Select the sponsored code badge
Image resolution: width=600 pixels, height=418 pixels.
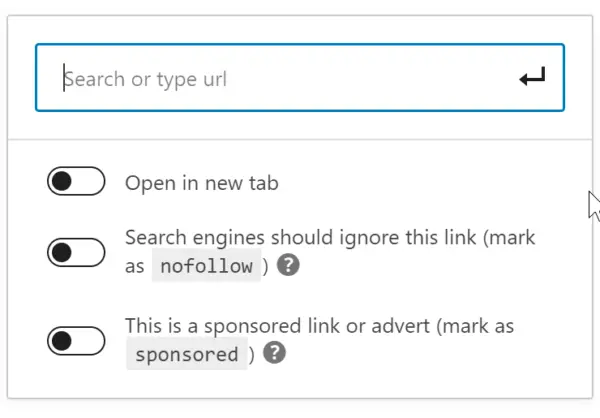pos(187,354)
